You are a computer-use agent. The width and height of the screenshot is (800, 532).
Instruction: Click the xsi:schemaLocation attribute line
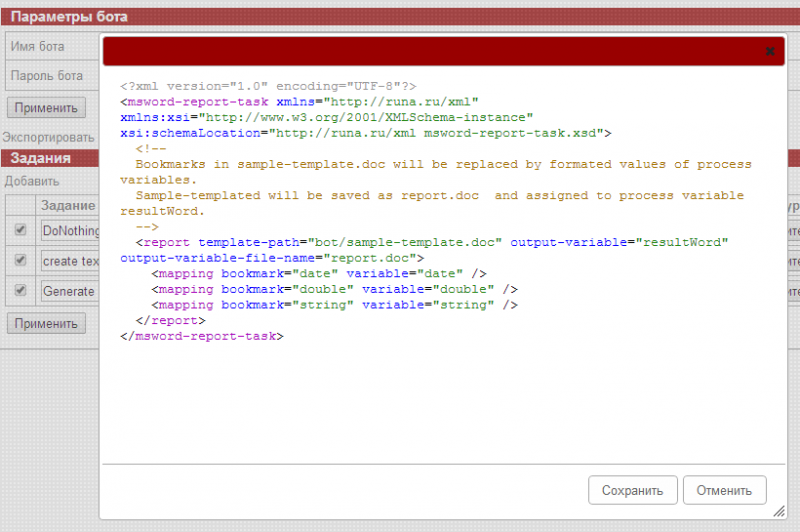tap(366, 133)
